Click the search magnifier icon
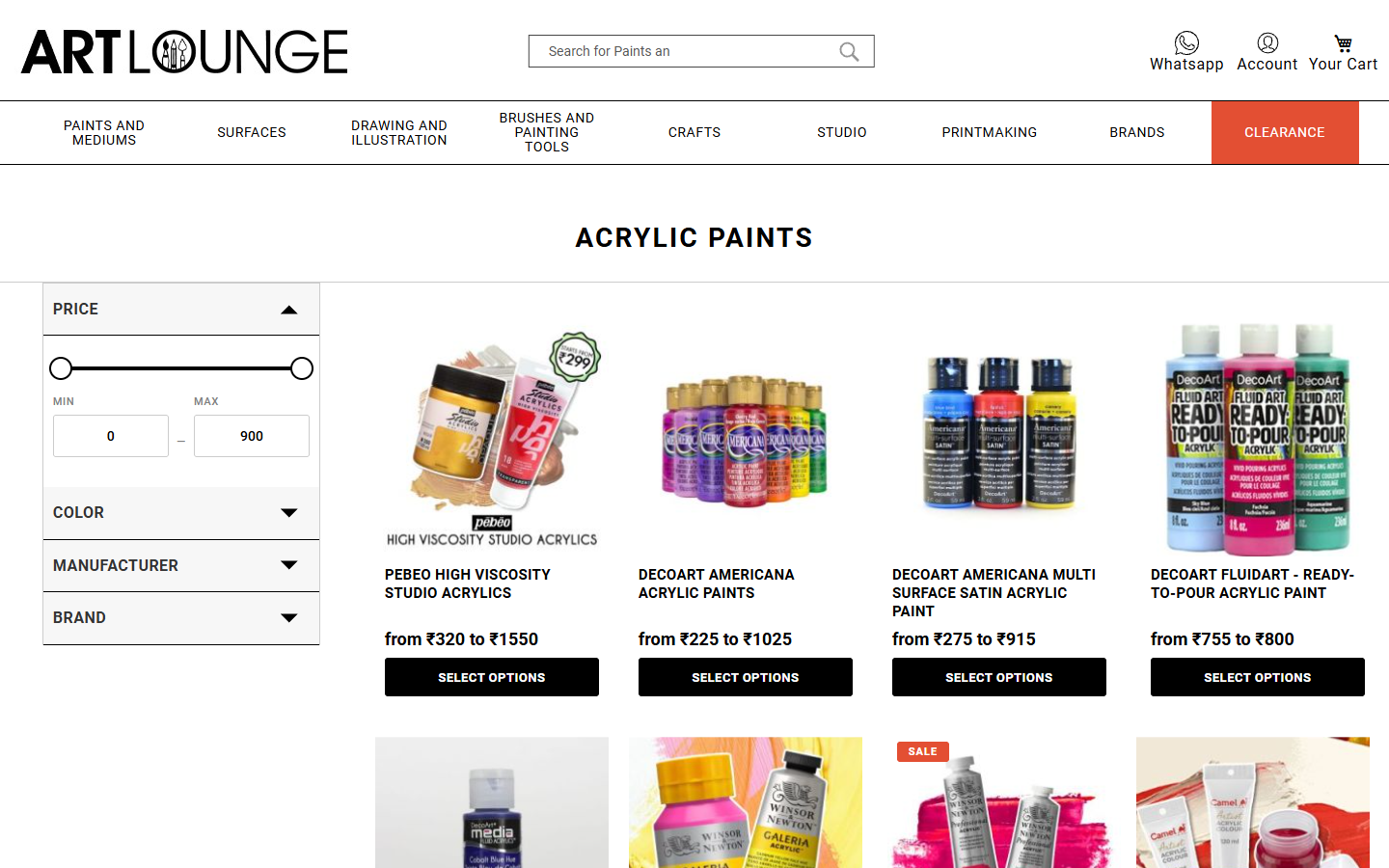Viewport: 1389px width, 868px height. point(849,51)
